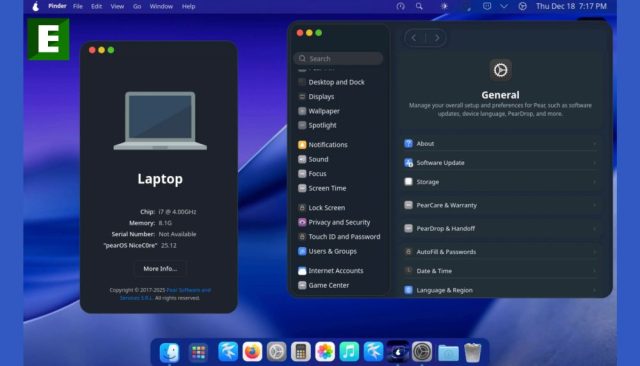
Task: Open the search magnifier in menu bar
Action: pyautogui.click(x=419, y=6)
